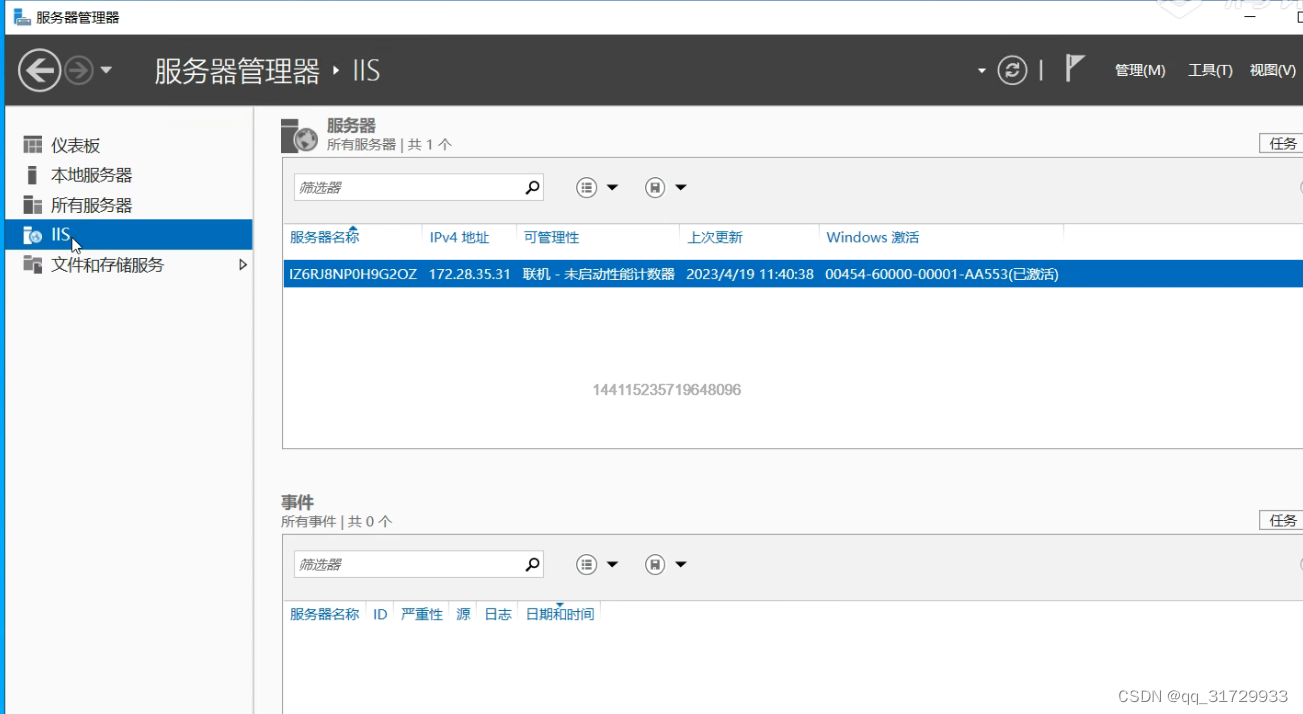This screenshot has height=714, width=1303.
Task: Open the list view options dropdown arrow
Action: pos(613,187)
